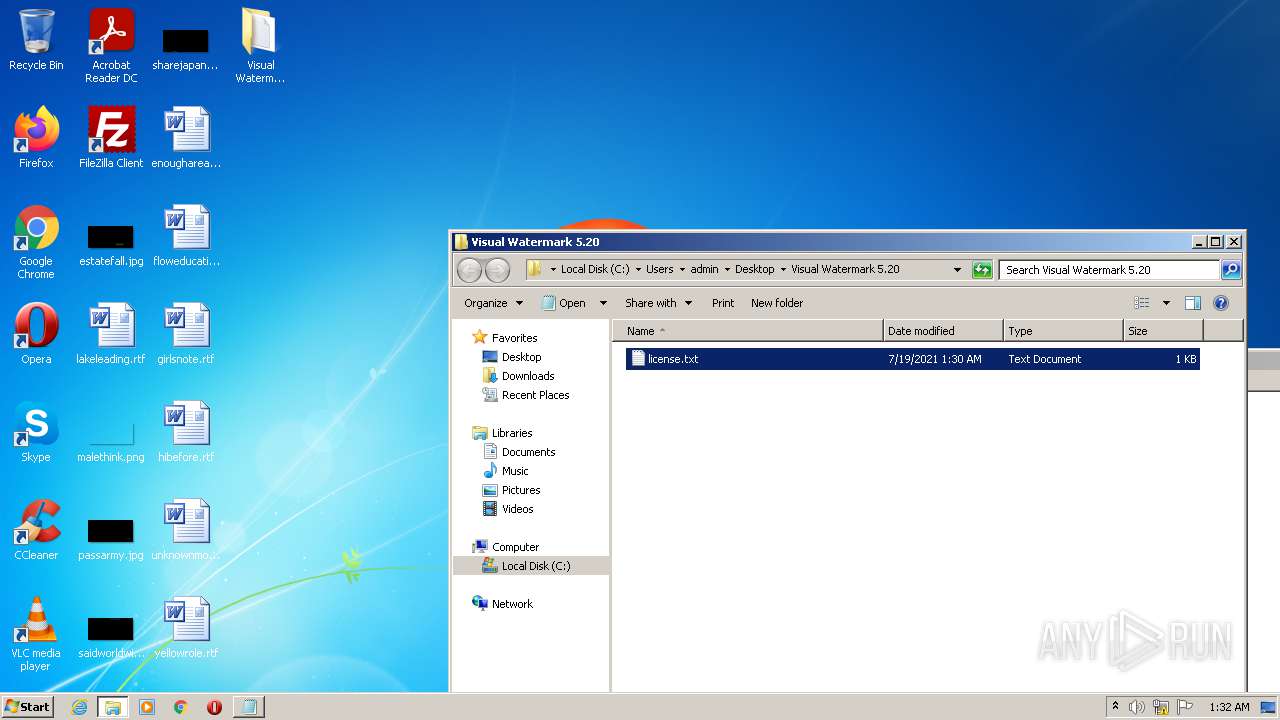Open Downloads in navigation pane

[x=528, y=376]
